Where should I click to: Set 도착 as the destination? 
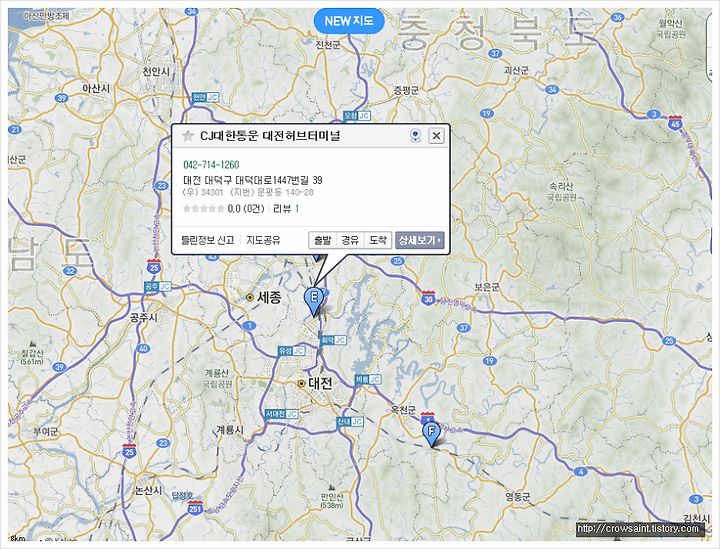pyautogui.click(x=378, y=240)
